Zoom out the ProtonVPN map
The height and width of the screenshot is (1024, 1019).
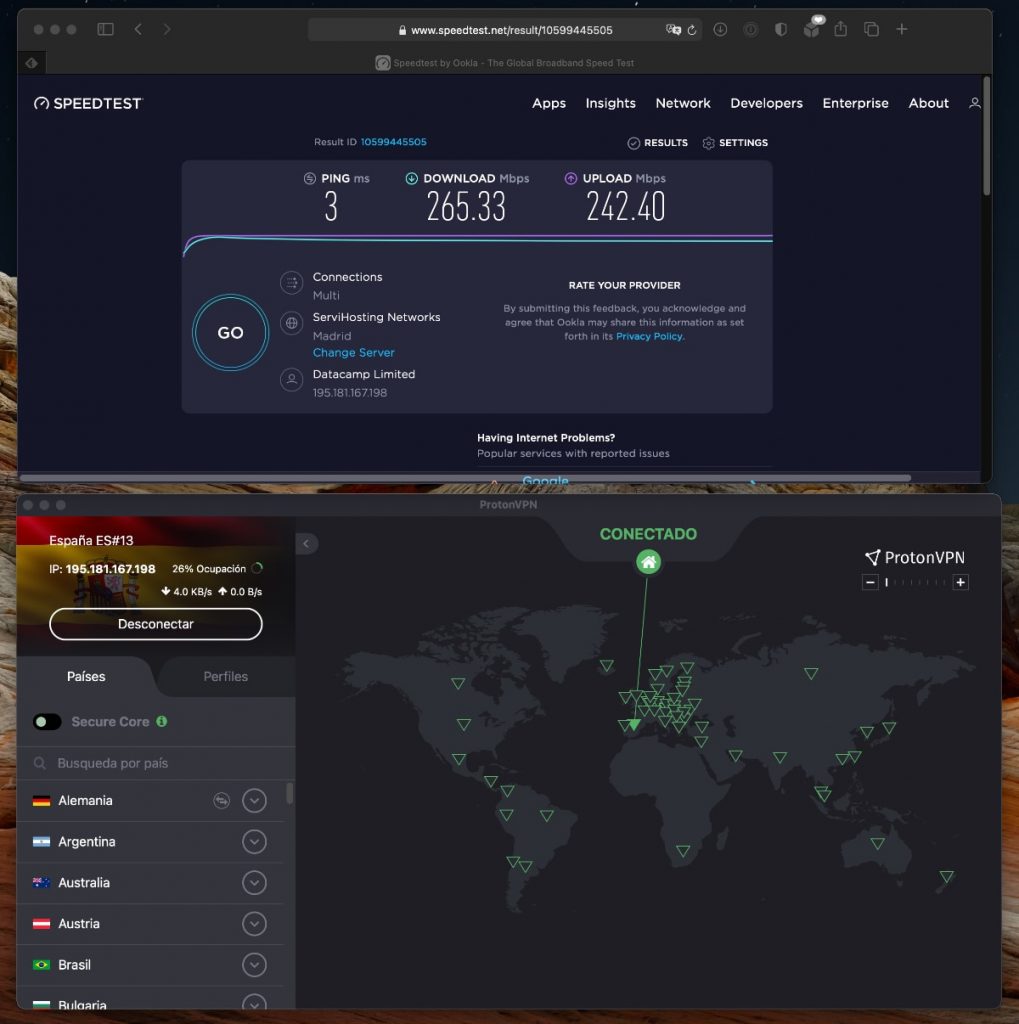(x=870, y=583)
